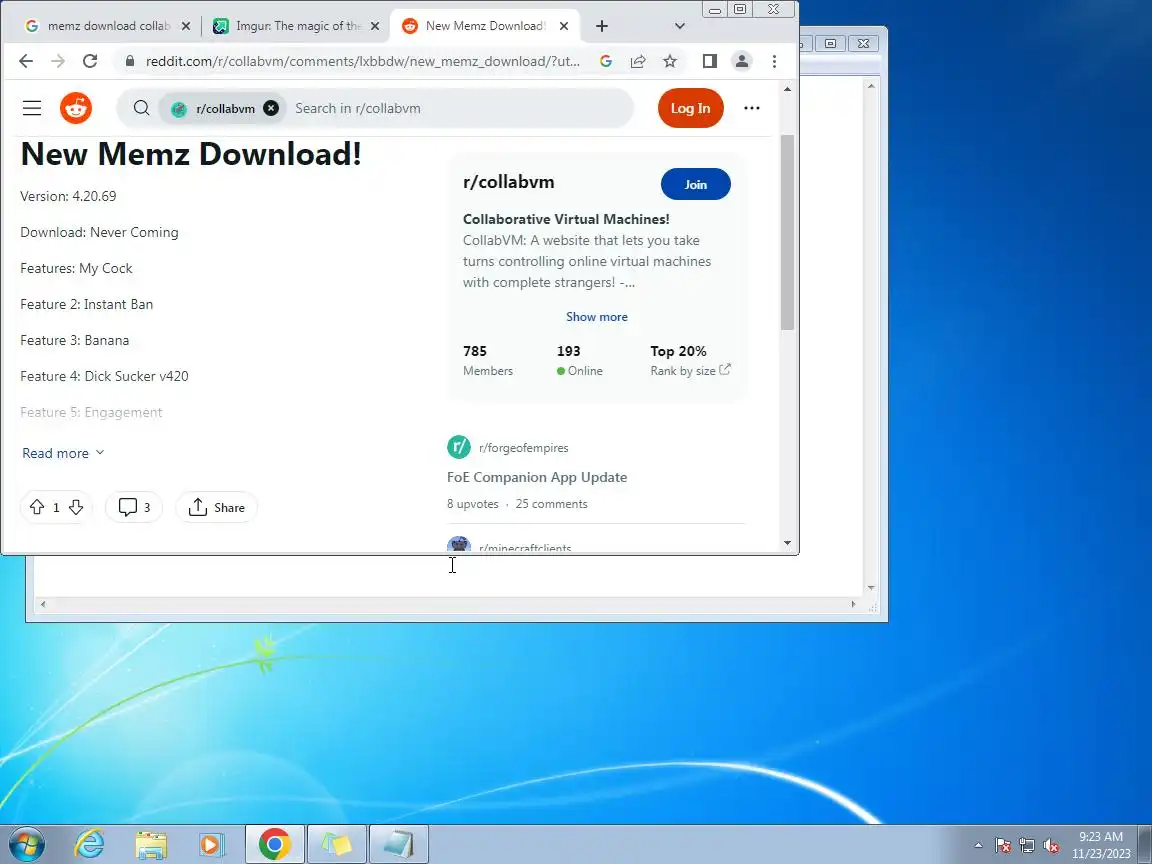The height and width of the screenshot is (864, 1152).
Task: Open Reddit hamburger menu
Action: click(32, 108)
